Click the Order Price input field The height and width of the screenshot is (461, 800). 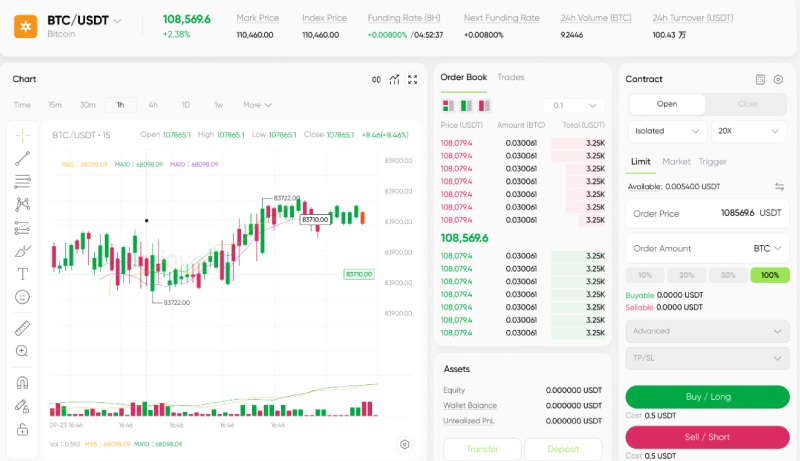pos(707,213)
